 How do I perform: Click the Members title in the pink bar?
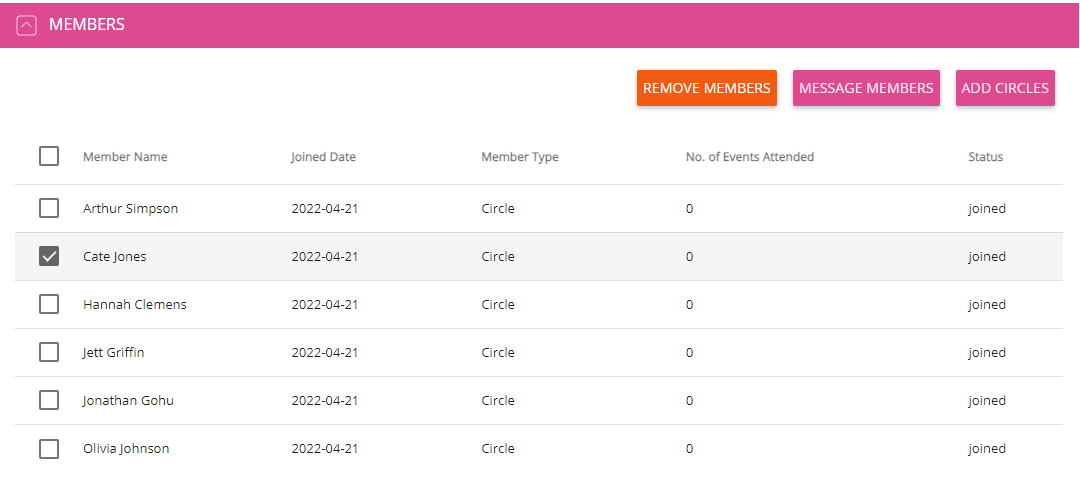(87, 25)
